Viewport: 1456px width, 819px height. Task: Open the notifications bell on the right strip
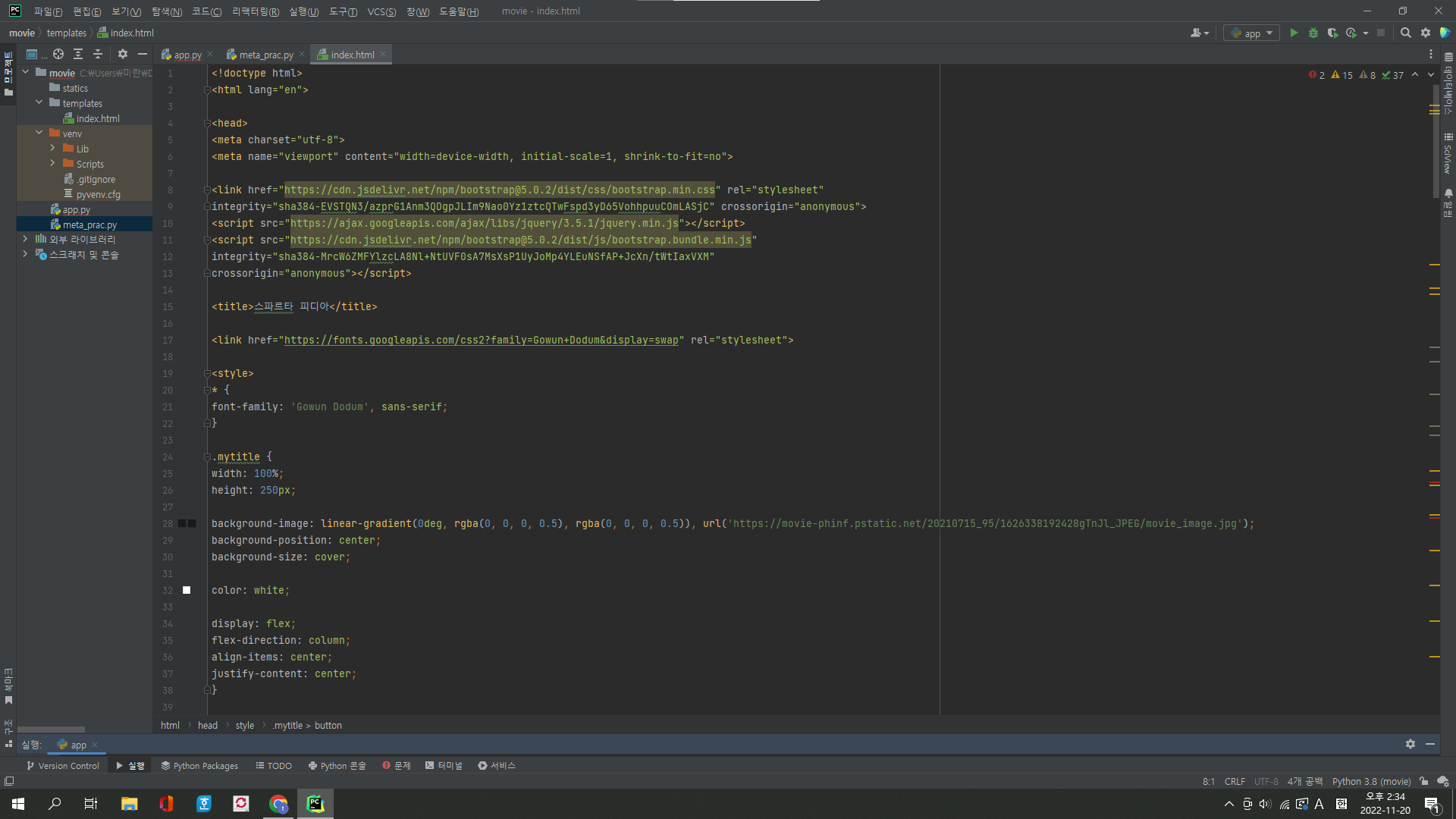(x=1448, y=193)
